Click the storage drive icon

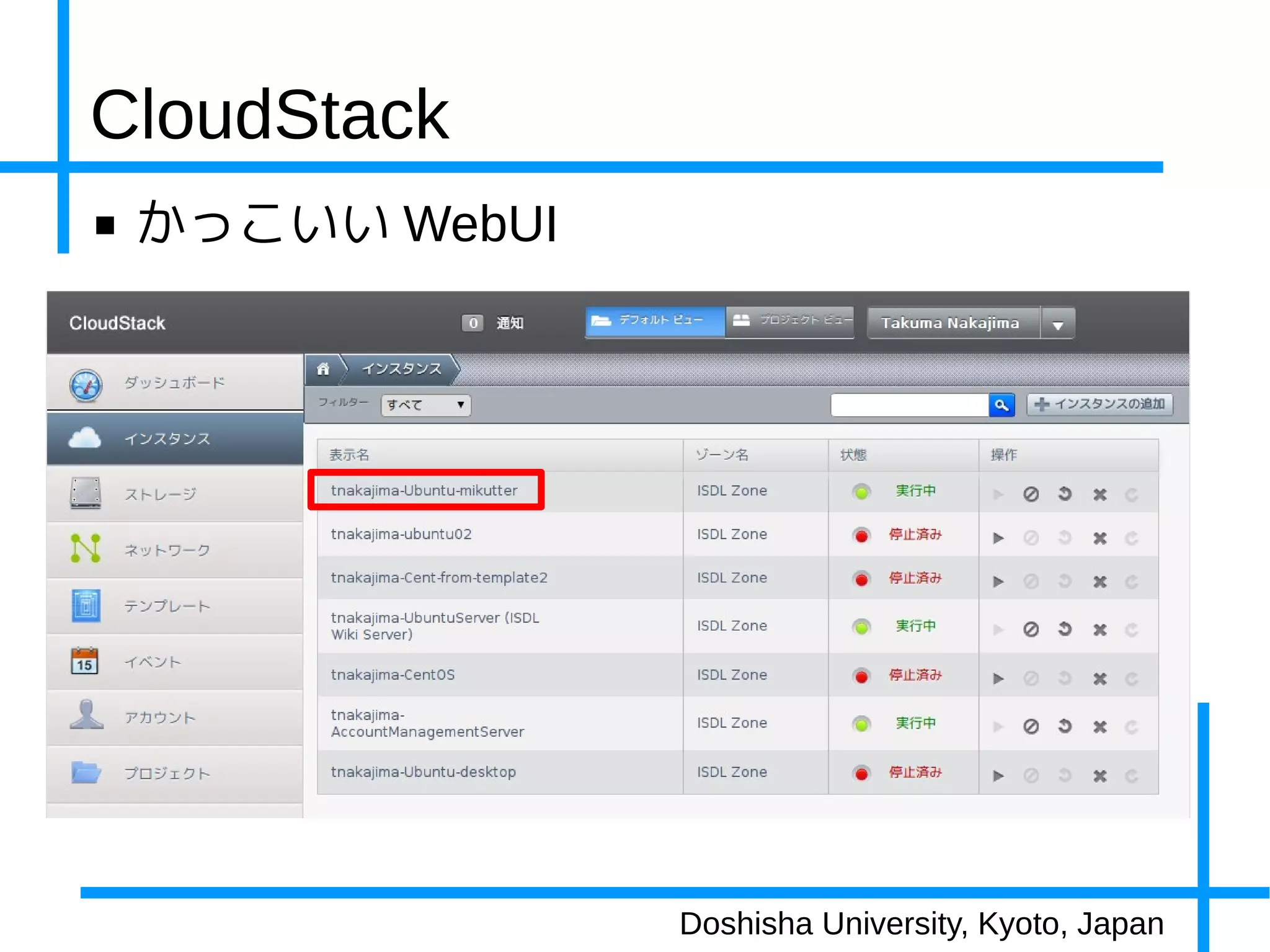[x=86, y=493]
